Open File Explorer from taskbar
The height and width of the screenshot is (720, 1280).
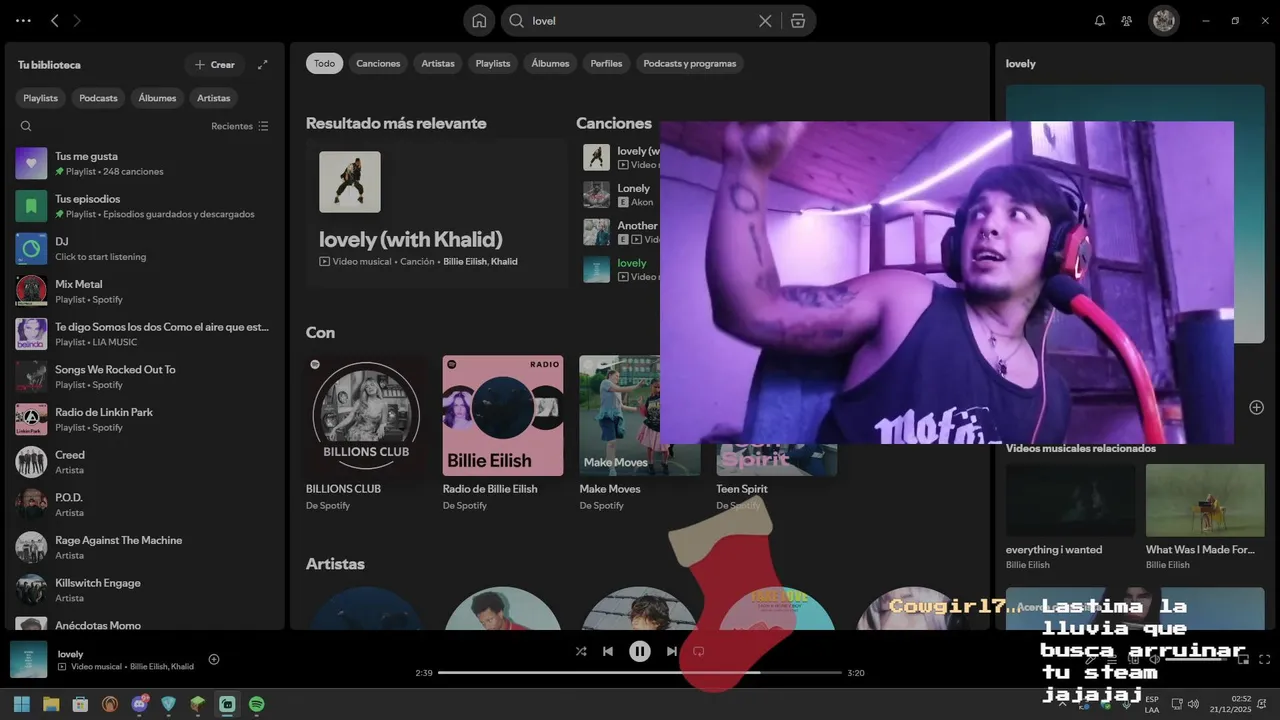tap(51, 704)
